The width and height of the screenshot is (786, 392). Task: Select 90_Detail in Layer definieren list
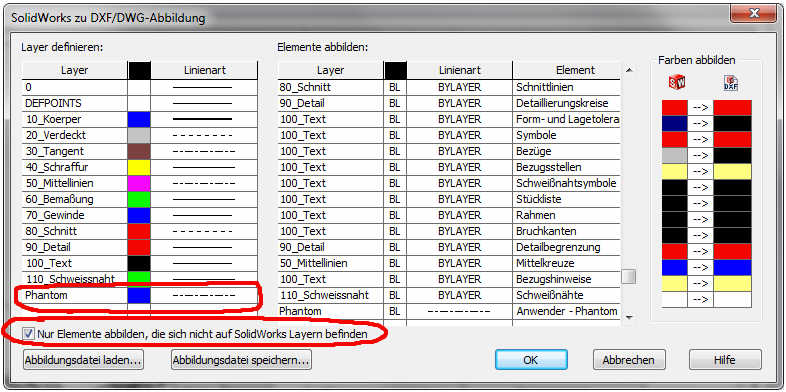click(74, 248)
